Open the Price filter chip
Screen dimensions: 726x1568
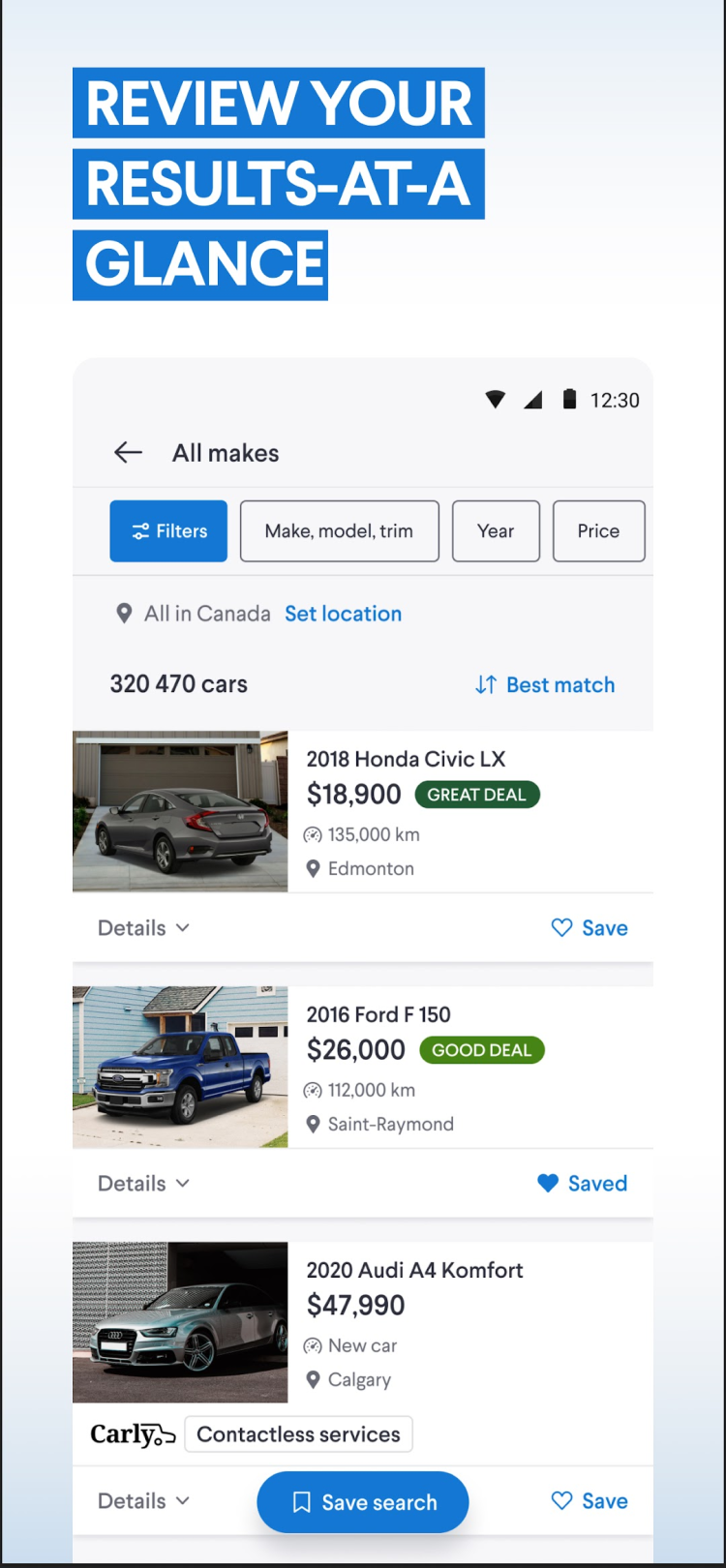[x=598, y=531]
